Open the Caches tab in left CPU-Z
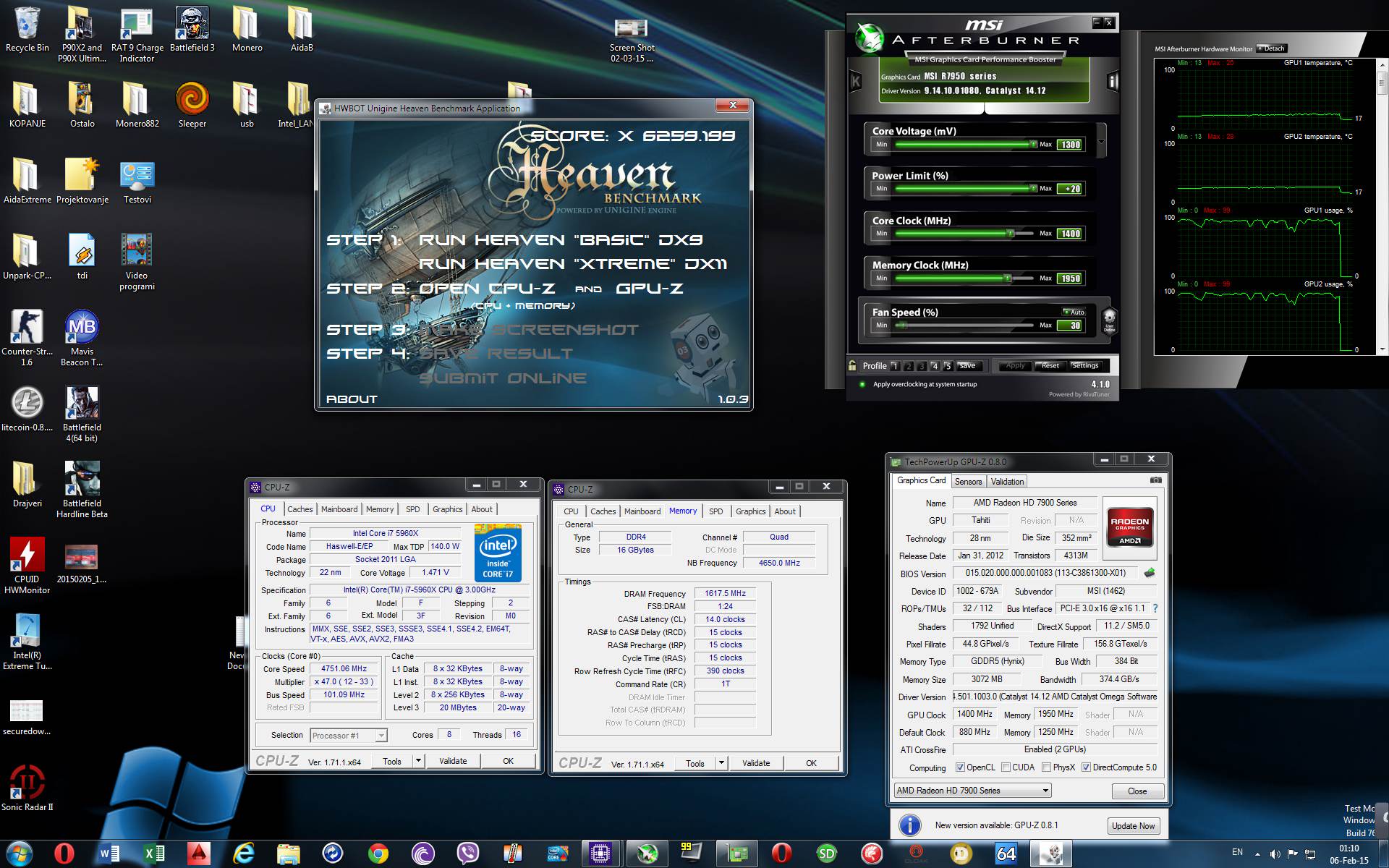This screenshot has width=1389, height=868. (300, 509)
